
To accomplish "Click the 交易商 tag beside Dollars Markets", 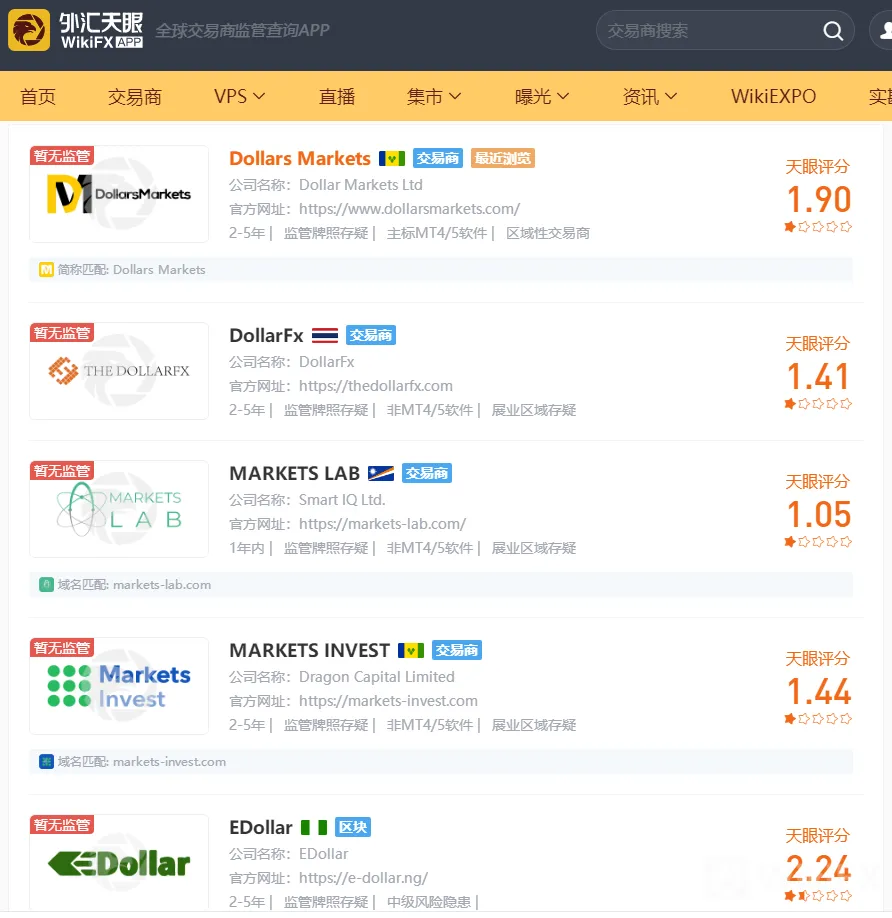I will pos(438,158).
